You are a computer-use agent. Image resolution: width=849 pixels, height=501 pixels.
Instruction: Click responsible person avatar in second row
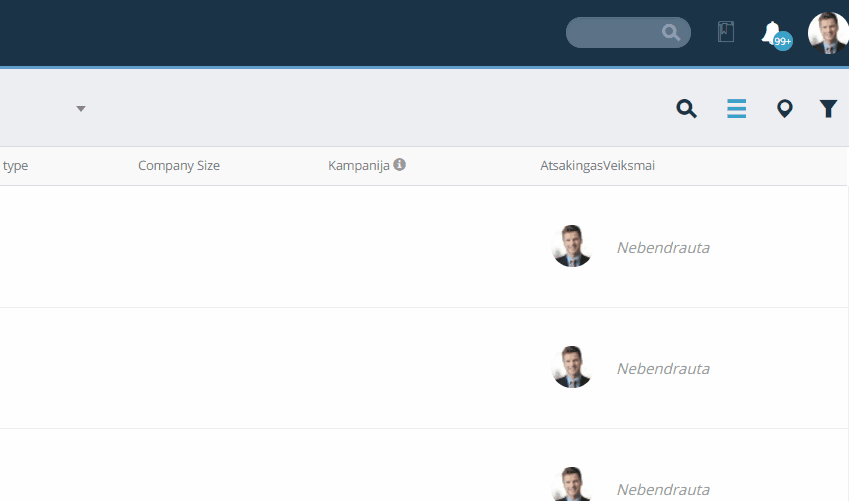pos(571,367)
